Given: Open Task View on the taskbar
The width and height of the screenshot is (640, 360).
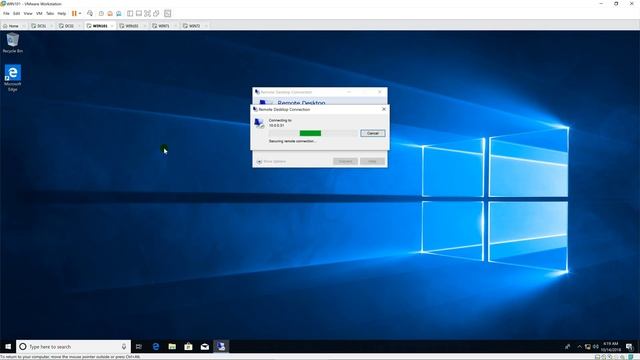Looking at the screenshot, I should 139,347.
